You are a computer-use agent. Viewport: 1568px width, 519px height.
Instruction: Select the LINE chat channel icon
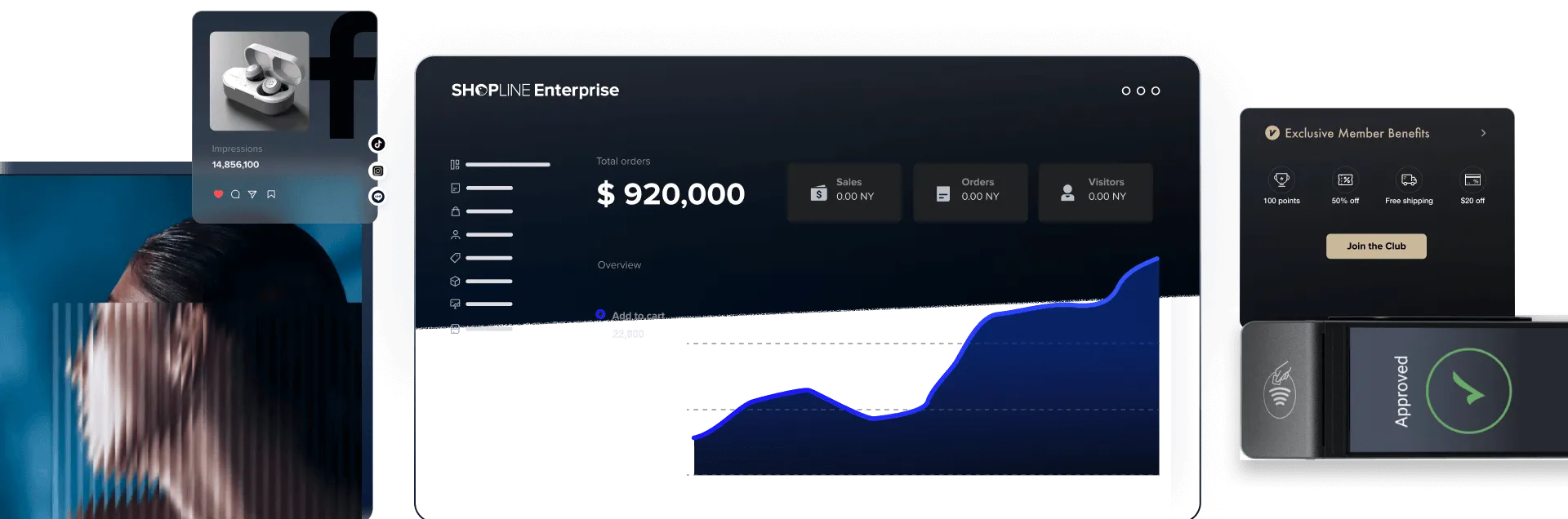click(377, 197)
